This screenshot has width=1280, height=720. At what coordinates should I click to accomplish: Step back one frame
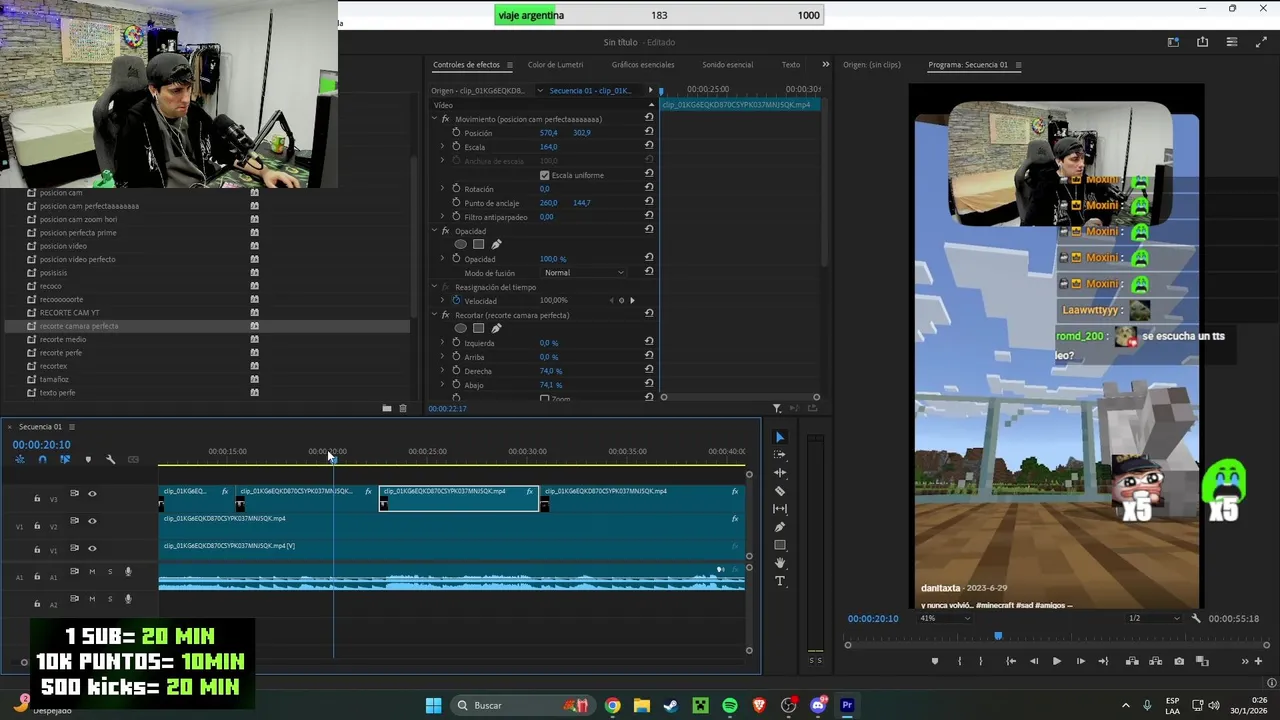1033,661
